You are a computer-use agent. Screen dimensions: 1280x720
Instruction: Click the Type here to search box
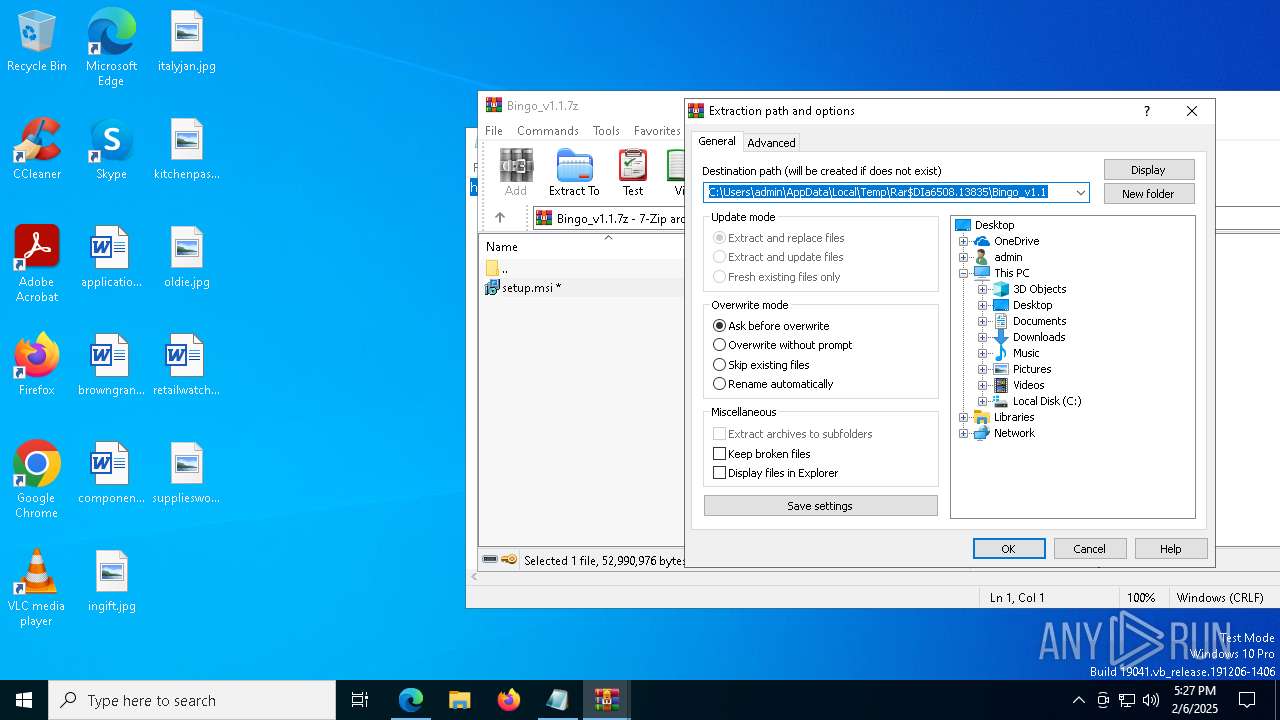click(192, 700)
